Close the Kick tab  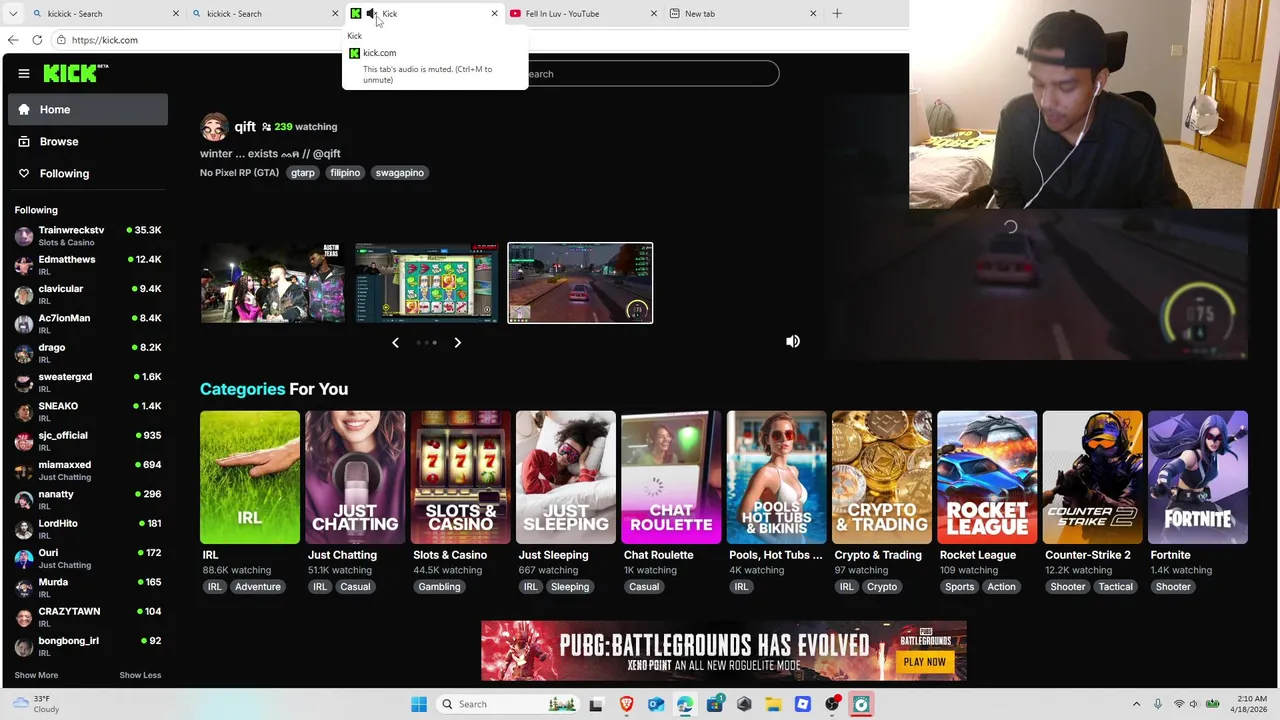[x=494, y=14]
